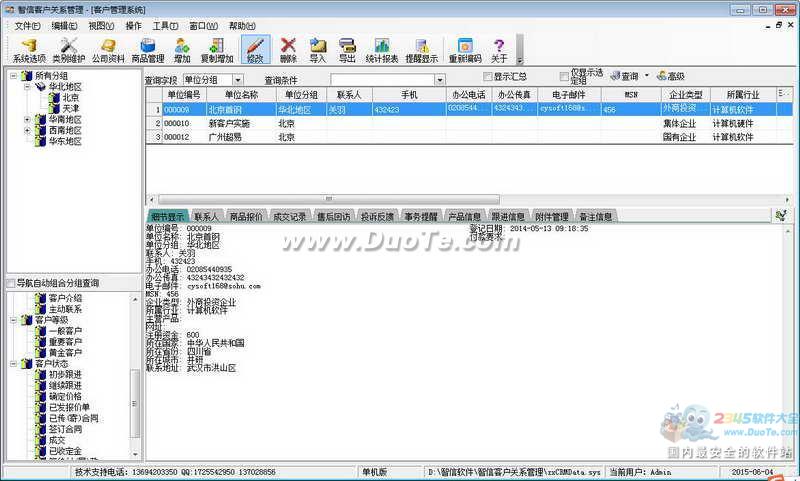Check the 导航自动组合分组查询 checkbox

(x=11, y=283)
